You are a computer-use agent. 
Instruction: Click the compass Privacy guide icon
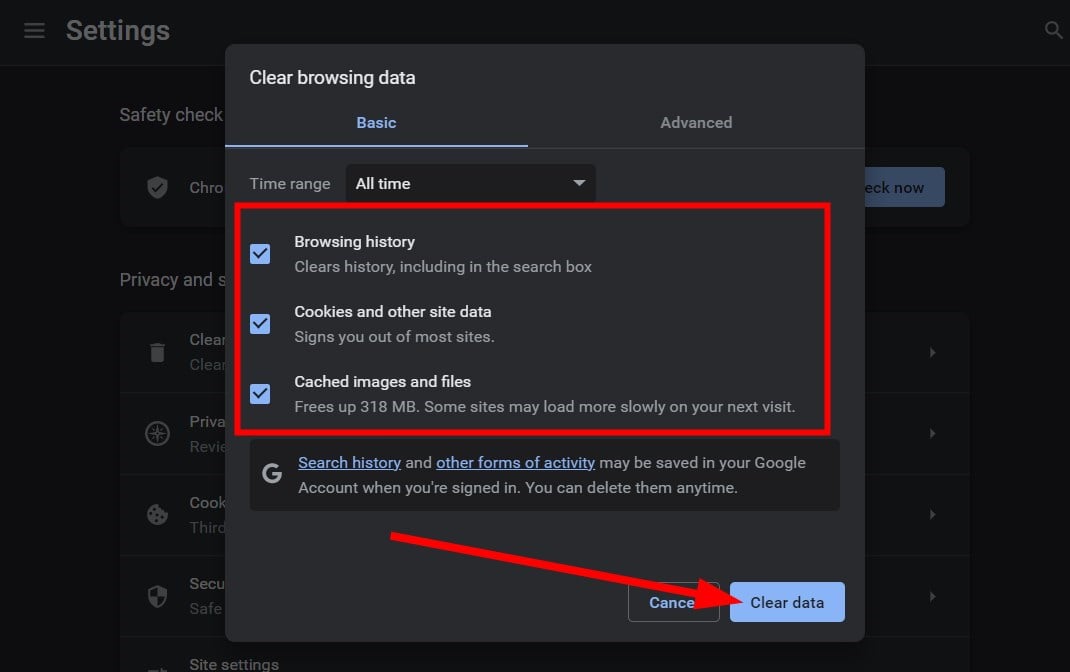157,433
